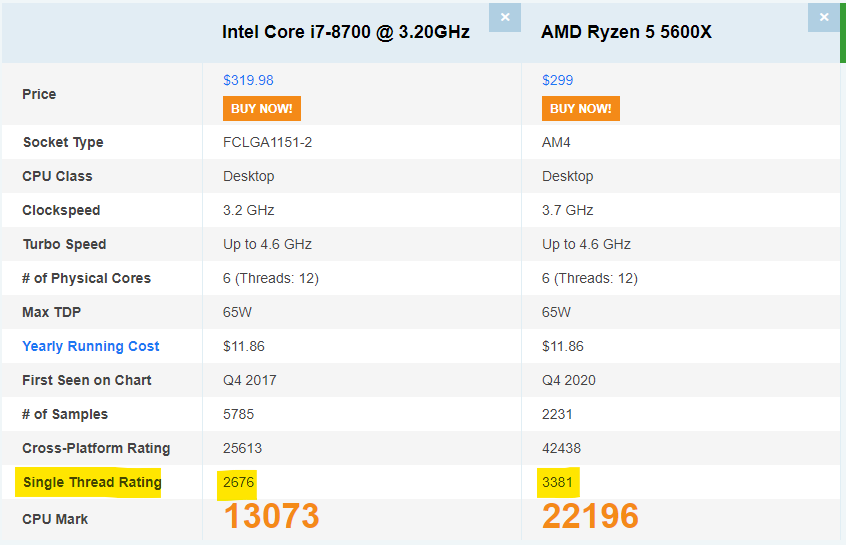Click the 2231 samples value

[x=557, y=414]
